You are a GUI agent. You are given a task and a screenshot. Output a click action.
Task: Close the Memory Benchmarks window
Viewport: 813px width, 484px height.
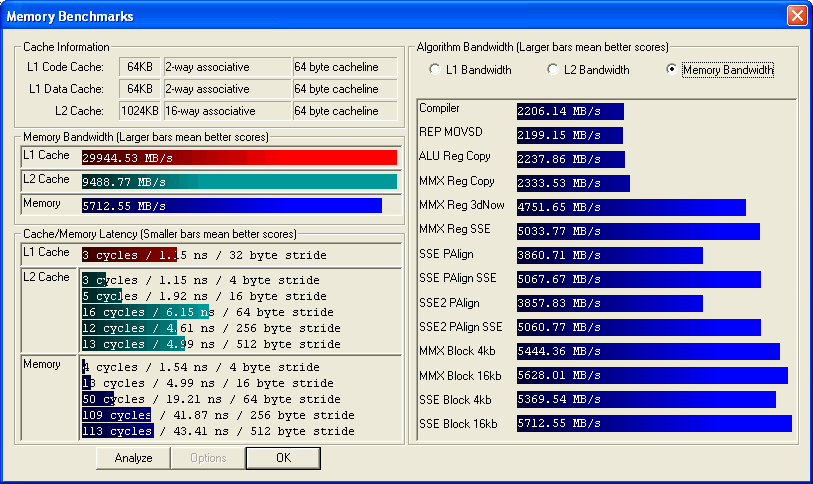(x=797, y=16)
